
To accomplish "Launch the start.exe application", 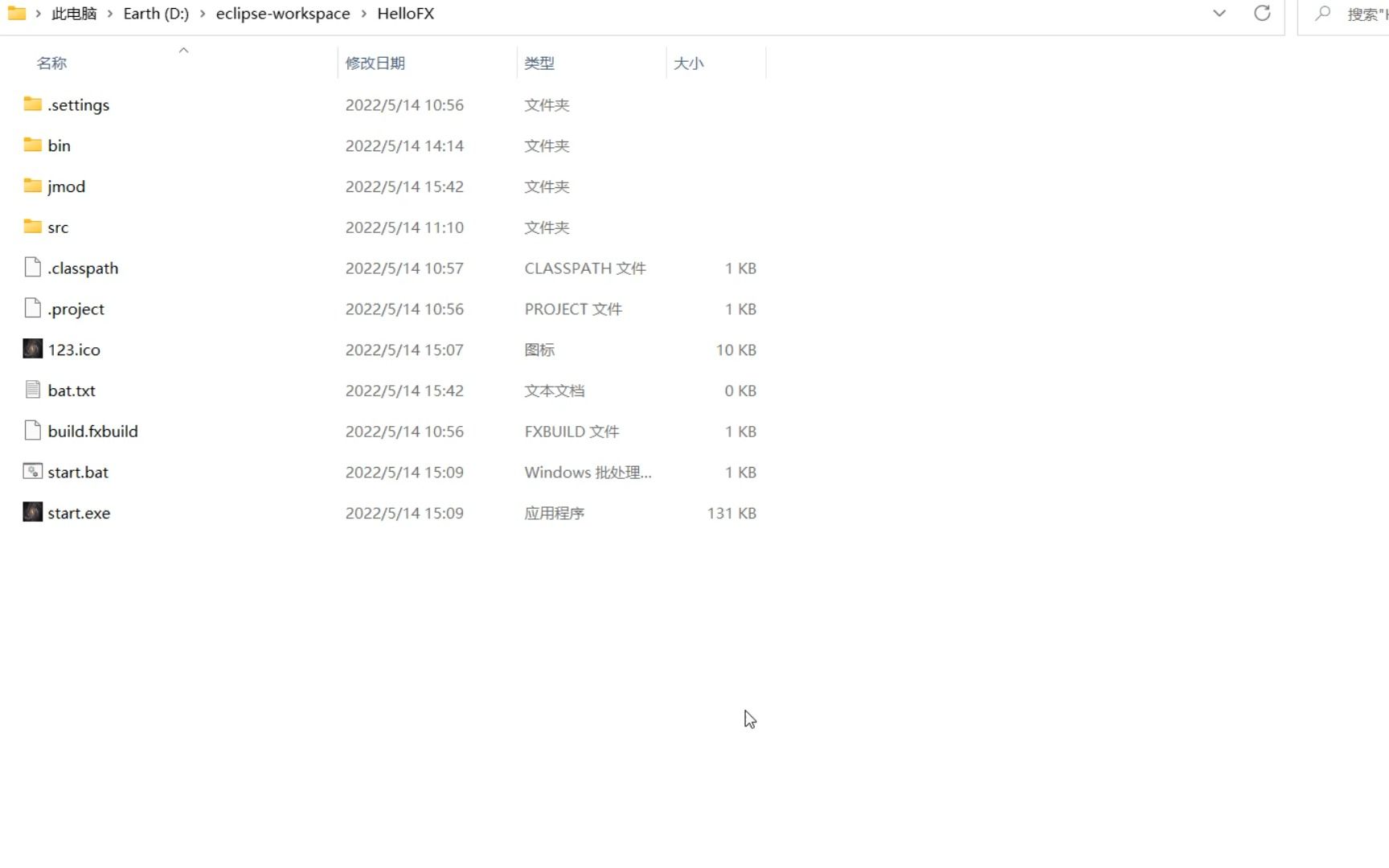I will point(79,513).
